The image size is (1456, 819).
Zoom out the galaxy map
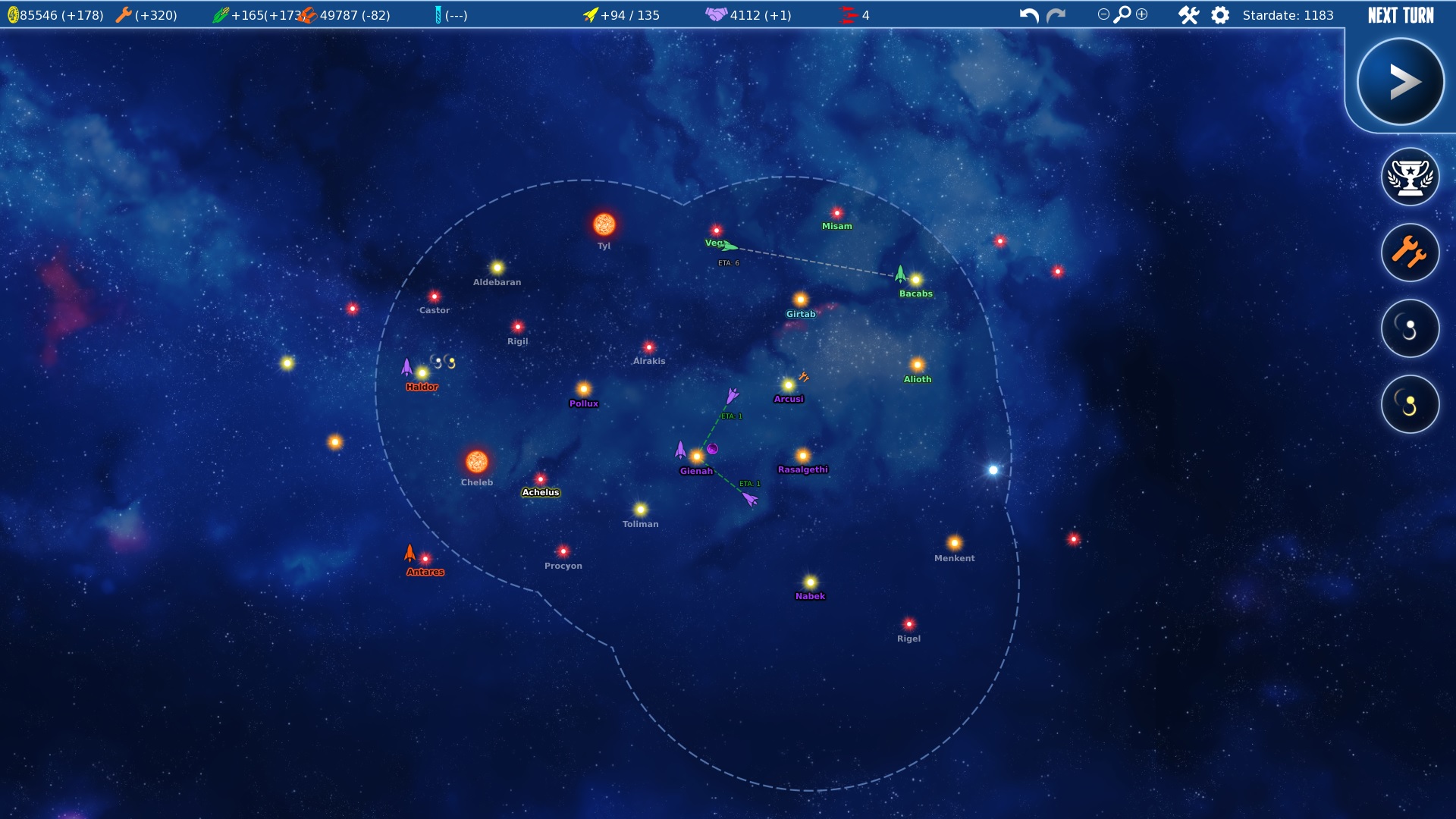[1103, 14]
